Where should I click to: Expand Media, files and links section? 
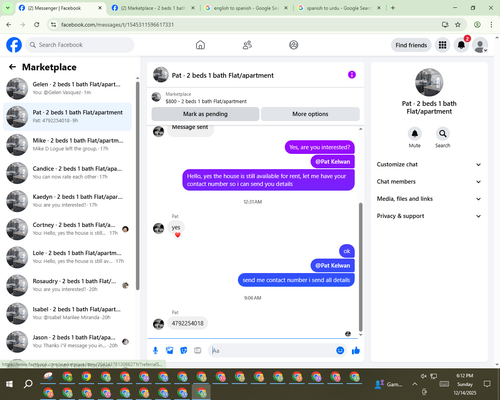point(429,199)
